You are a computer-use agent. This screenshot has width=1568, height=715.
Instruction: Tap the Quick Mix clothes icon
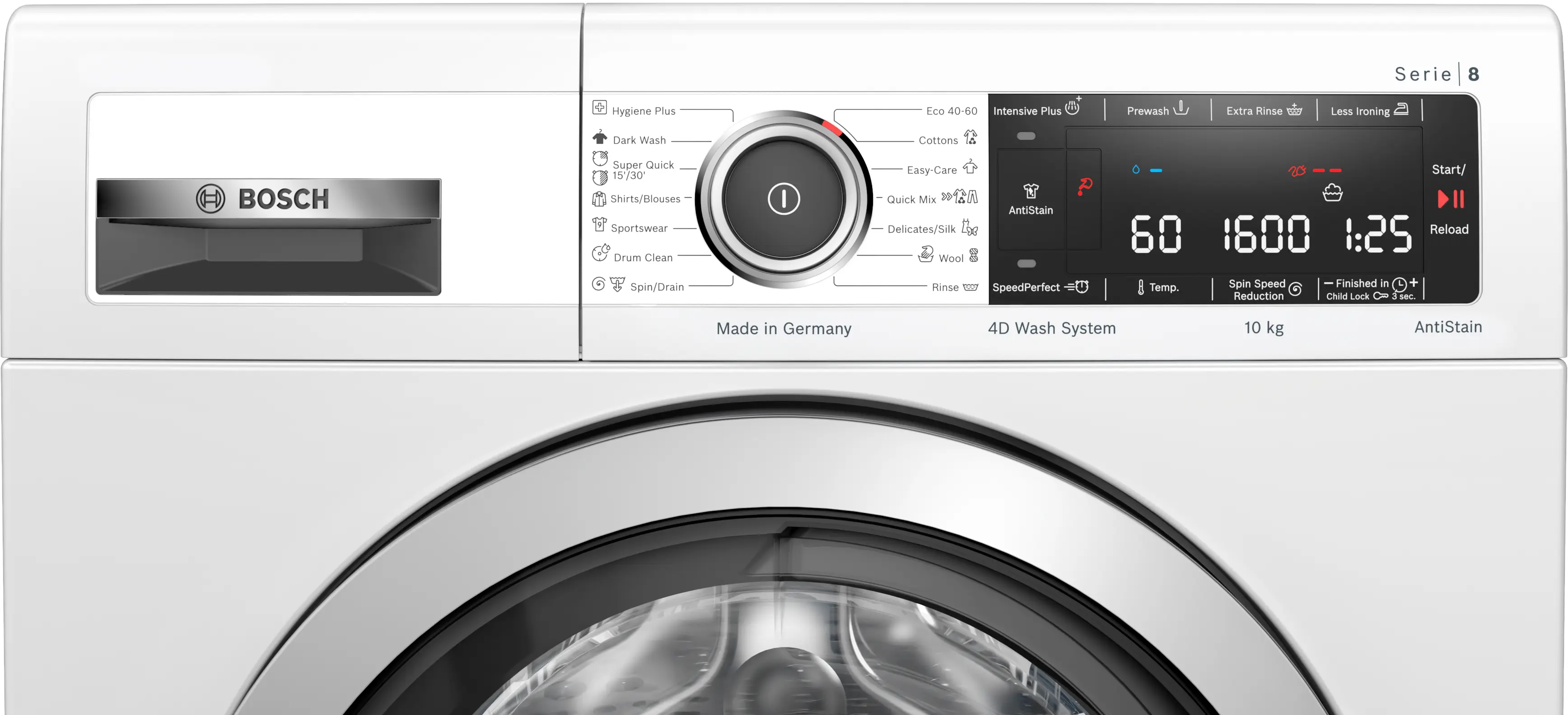tap(960, 196)
